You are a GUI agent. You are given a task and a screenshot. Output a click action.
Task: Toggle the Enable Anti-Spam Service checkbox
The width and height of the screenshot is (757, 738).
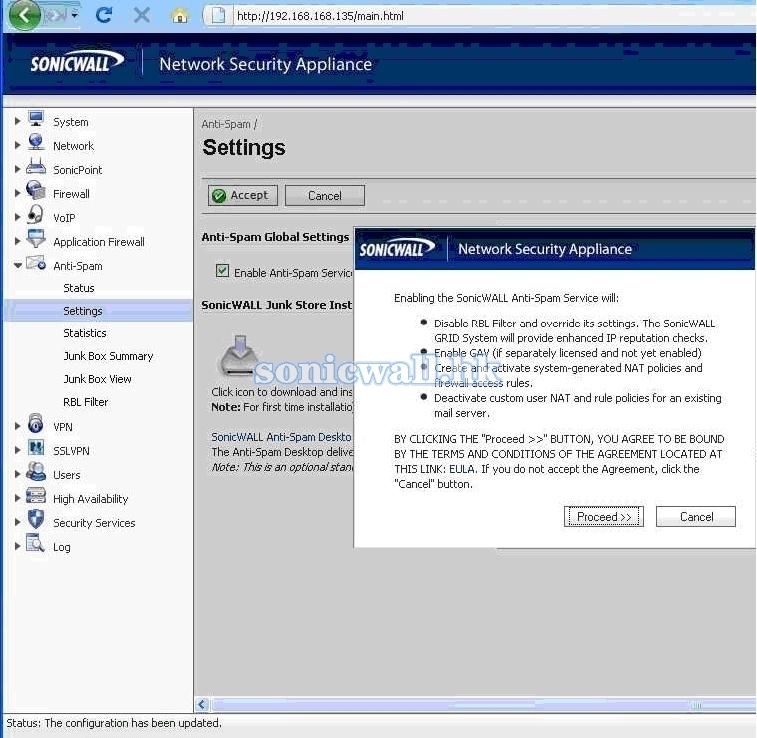[222, 271]
